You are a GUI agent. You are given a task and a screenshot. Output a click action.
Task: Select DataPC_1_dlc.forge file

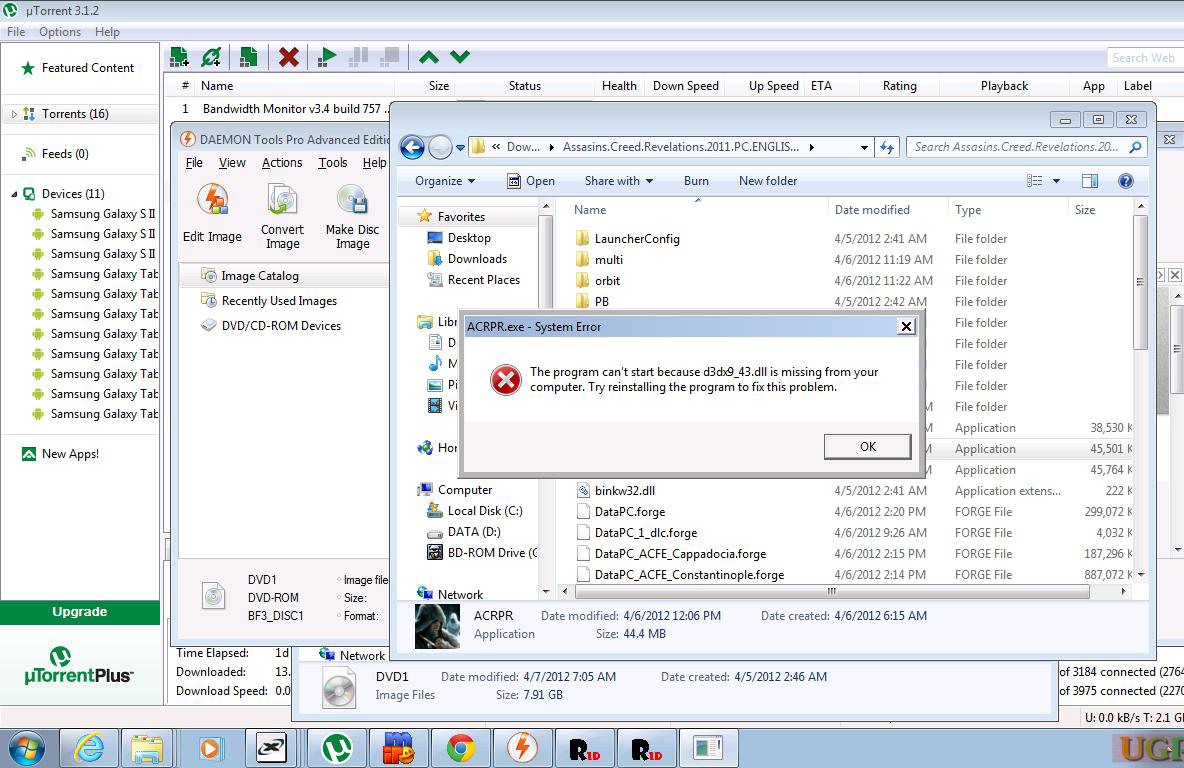646,533
